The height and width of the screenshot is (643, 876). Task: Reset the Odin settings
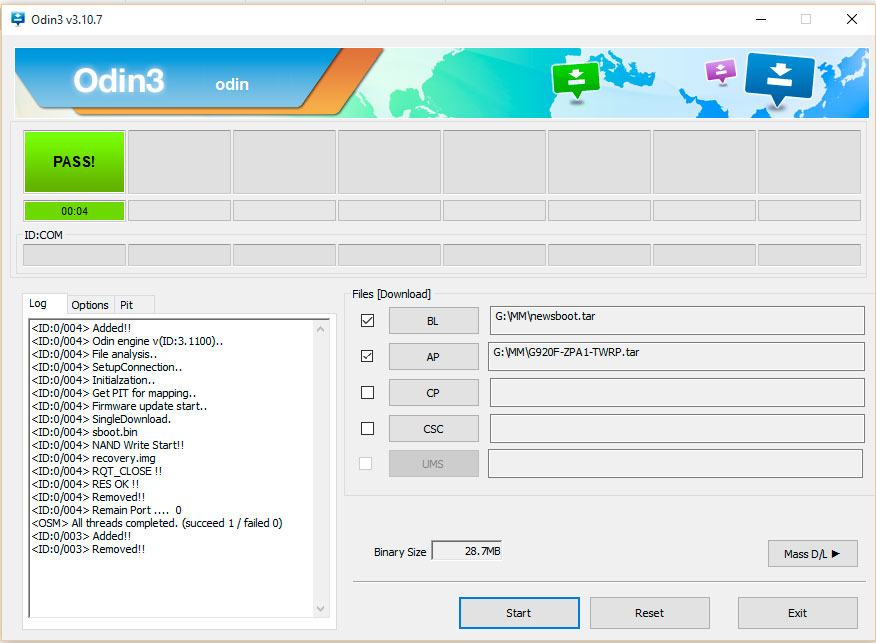[x=650, y=613]
